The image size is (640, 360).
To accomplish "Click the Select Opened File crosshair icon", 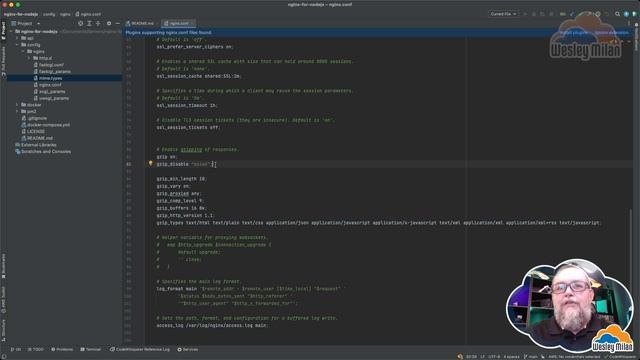I will 80,24.
